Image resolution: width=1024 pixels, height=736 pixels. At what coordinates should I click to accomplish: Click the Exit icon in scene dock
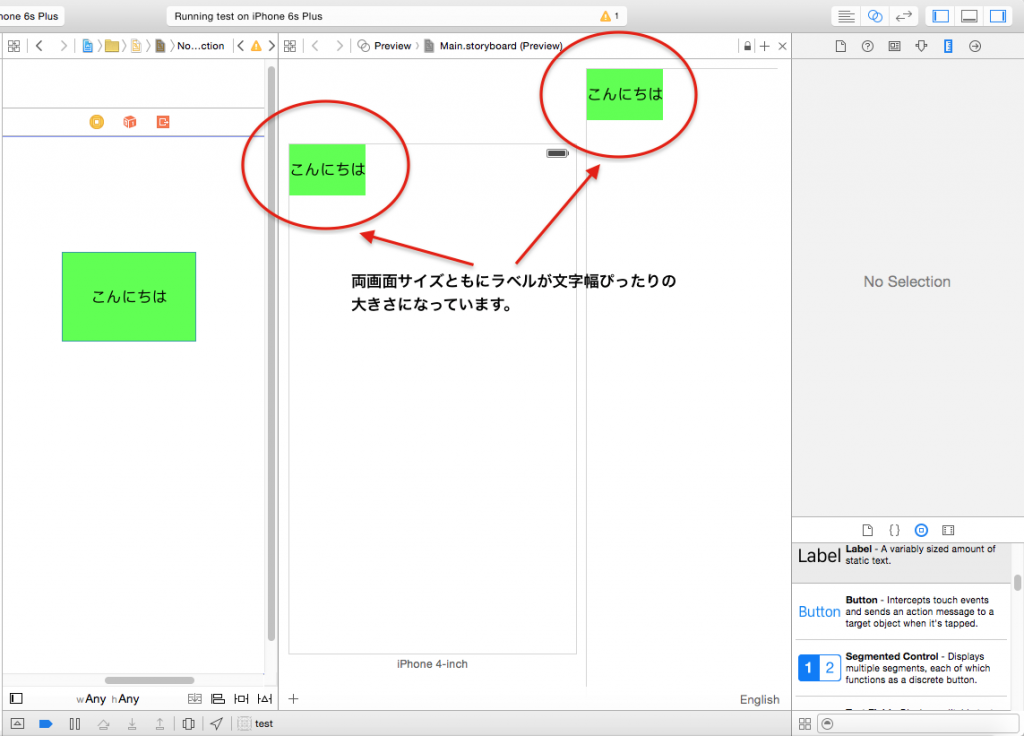163,122
